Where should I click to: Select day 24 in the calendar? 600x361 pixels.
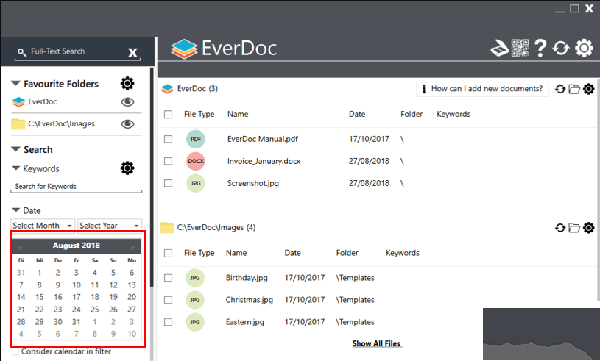click(x=76, y=309)
